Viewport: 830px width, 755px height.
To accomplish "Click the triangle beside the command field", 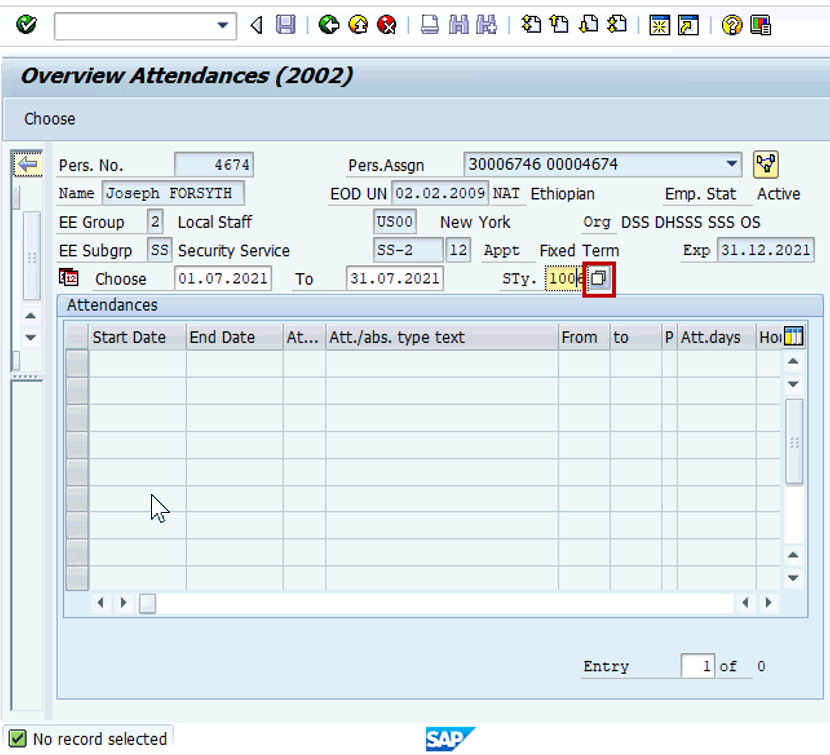I will click(x=257, y=25).
